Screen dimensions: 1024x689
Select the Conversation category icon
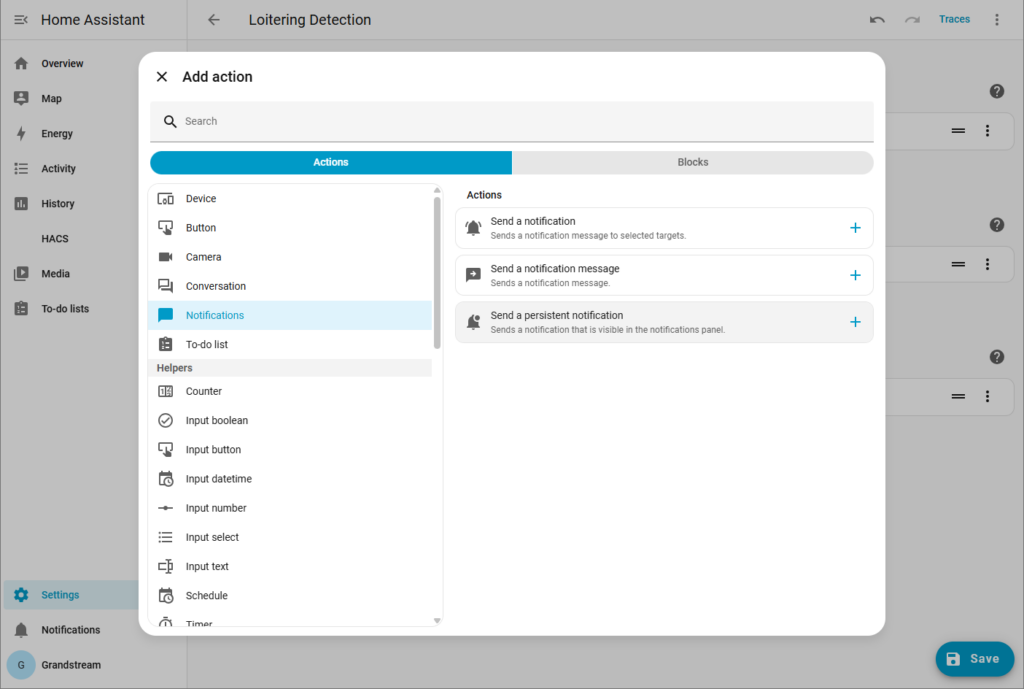pos(166,286)
